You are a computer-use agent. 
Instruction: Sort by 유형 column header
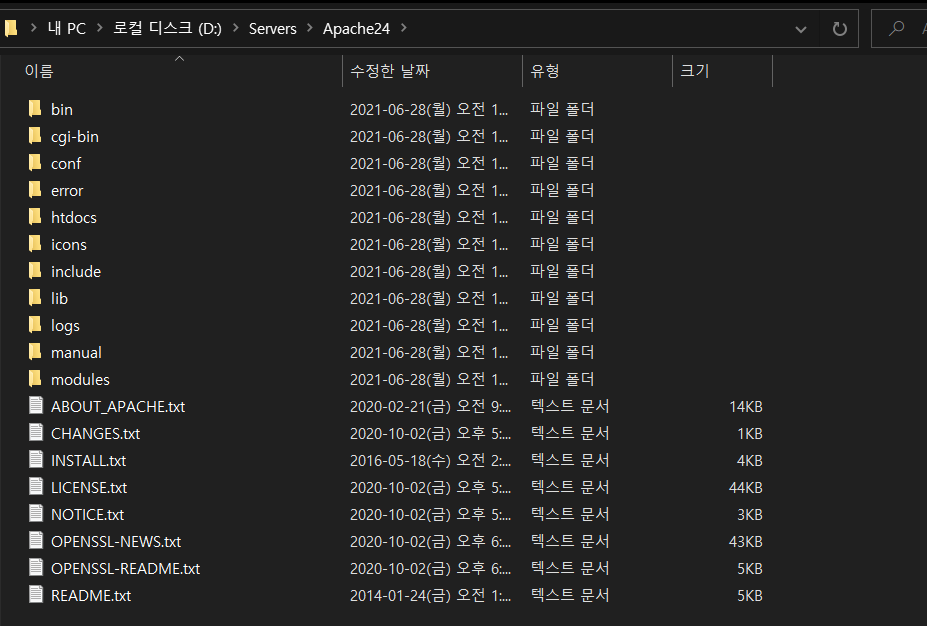pos(545,71)
